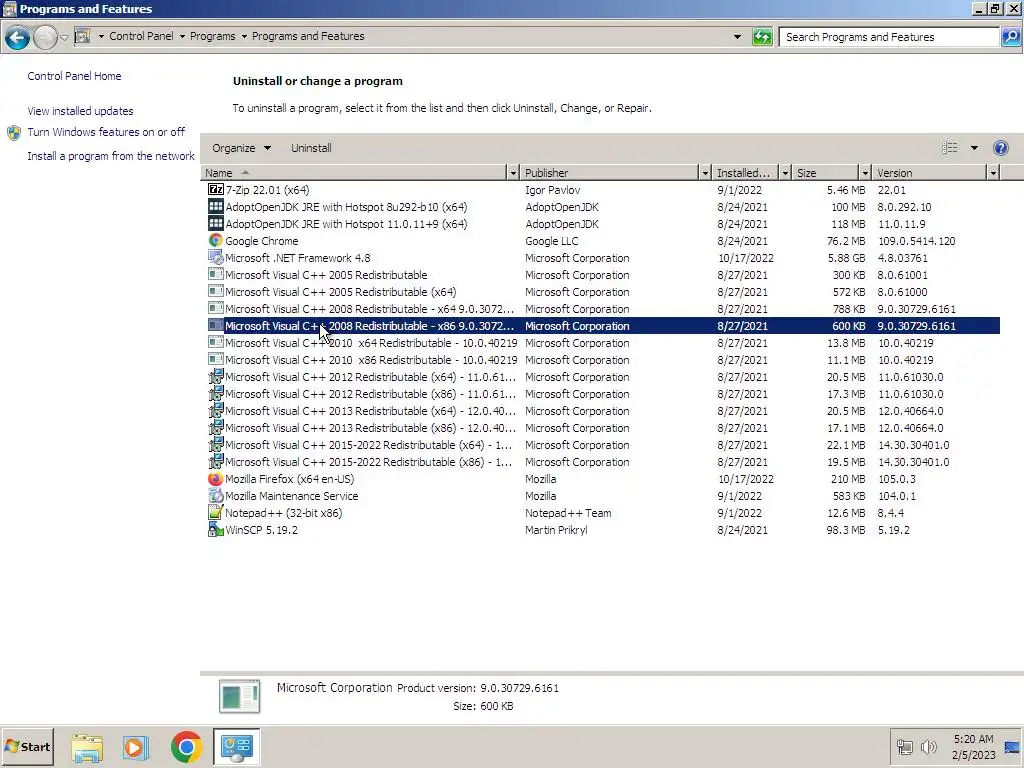Click the AdoptOpenJDK 11.0.11+9 icon
The height and width of the screenshot is (768, 1024).
[x=216, y=223]
